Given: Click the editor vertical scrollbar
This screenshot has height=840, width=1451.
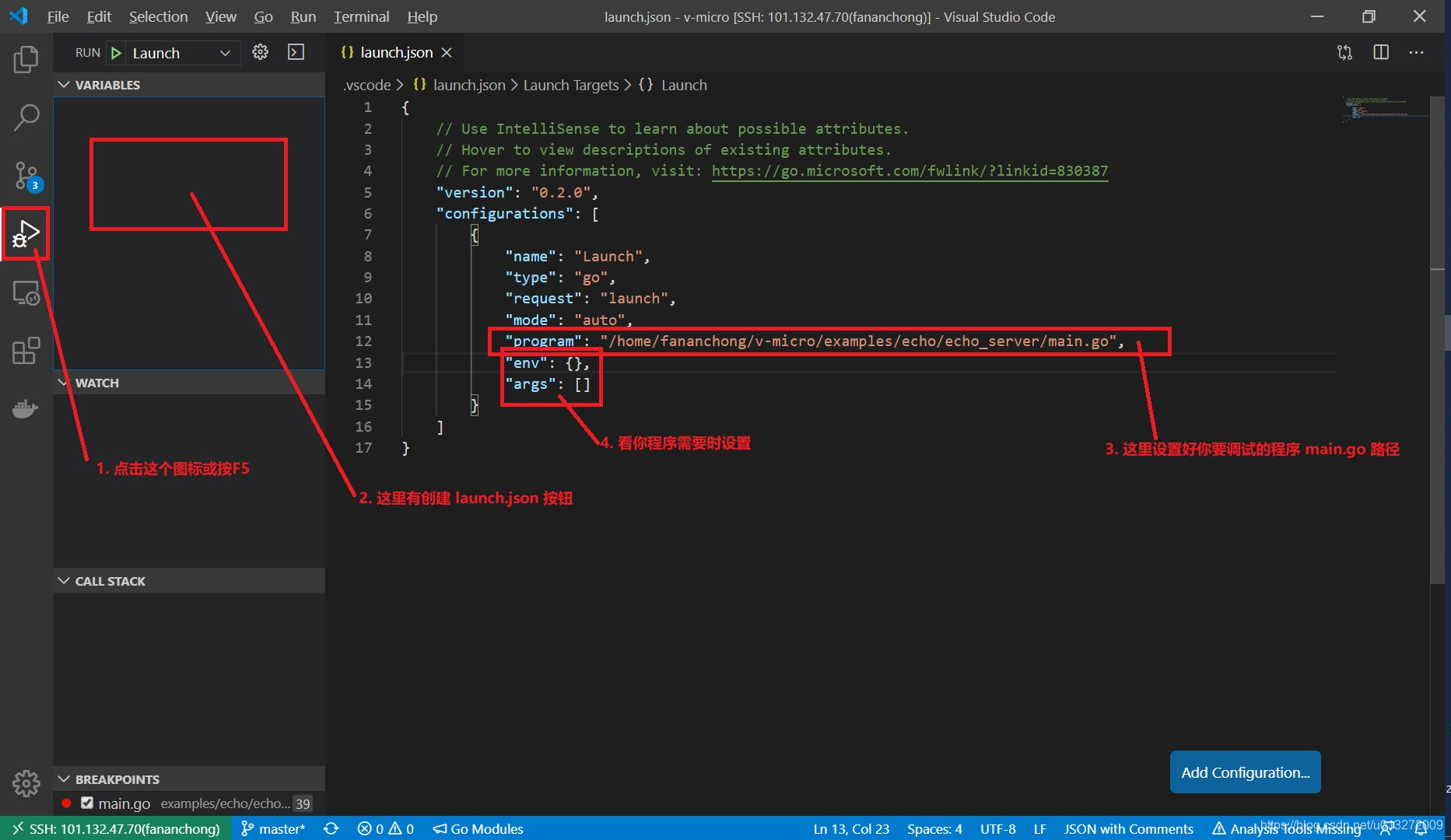Looking at the screenshot, I should (x=1438, y=339).
